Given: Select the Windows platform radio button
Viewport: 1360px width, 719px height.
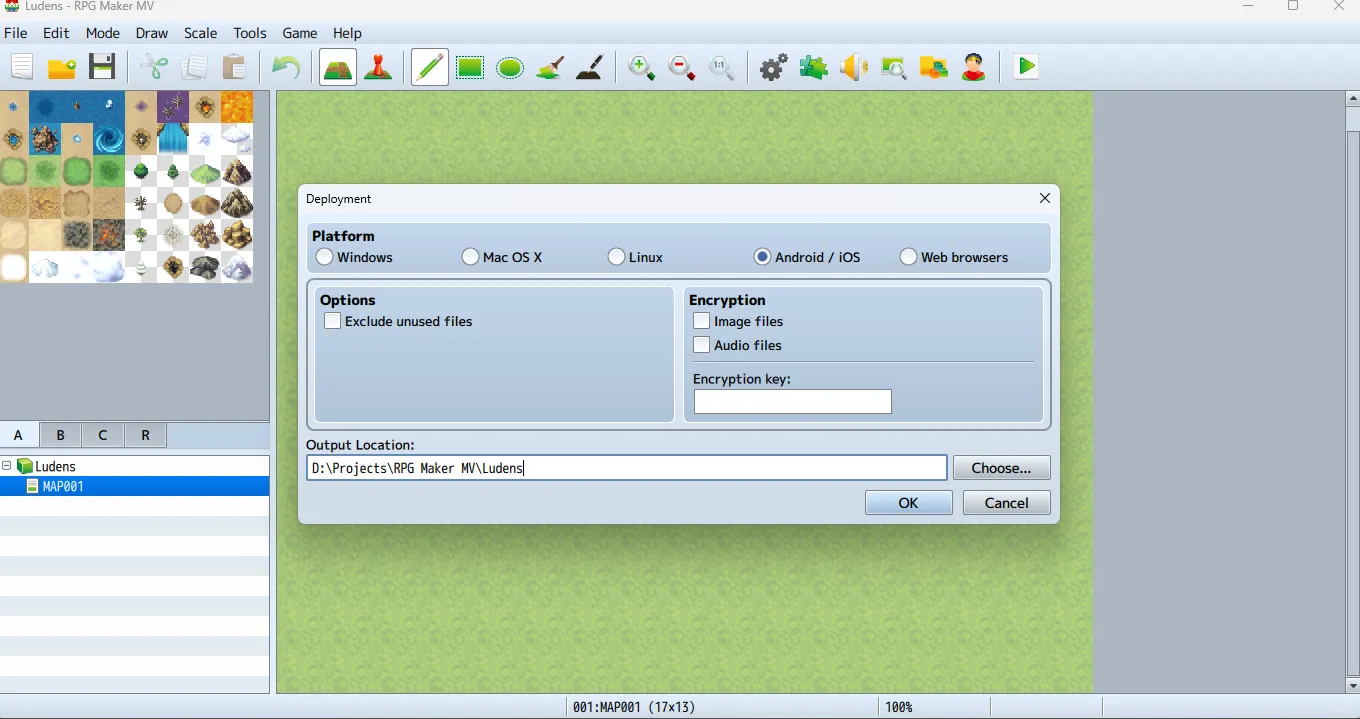Looking at the screenshot, I should (324, 256).
